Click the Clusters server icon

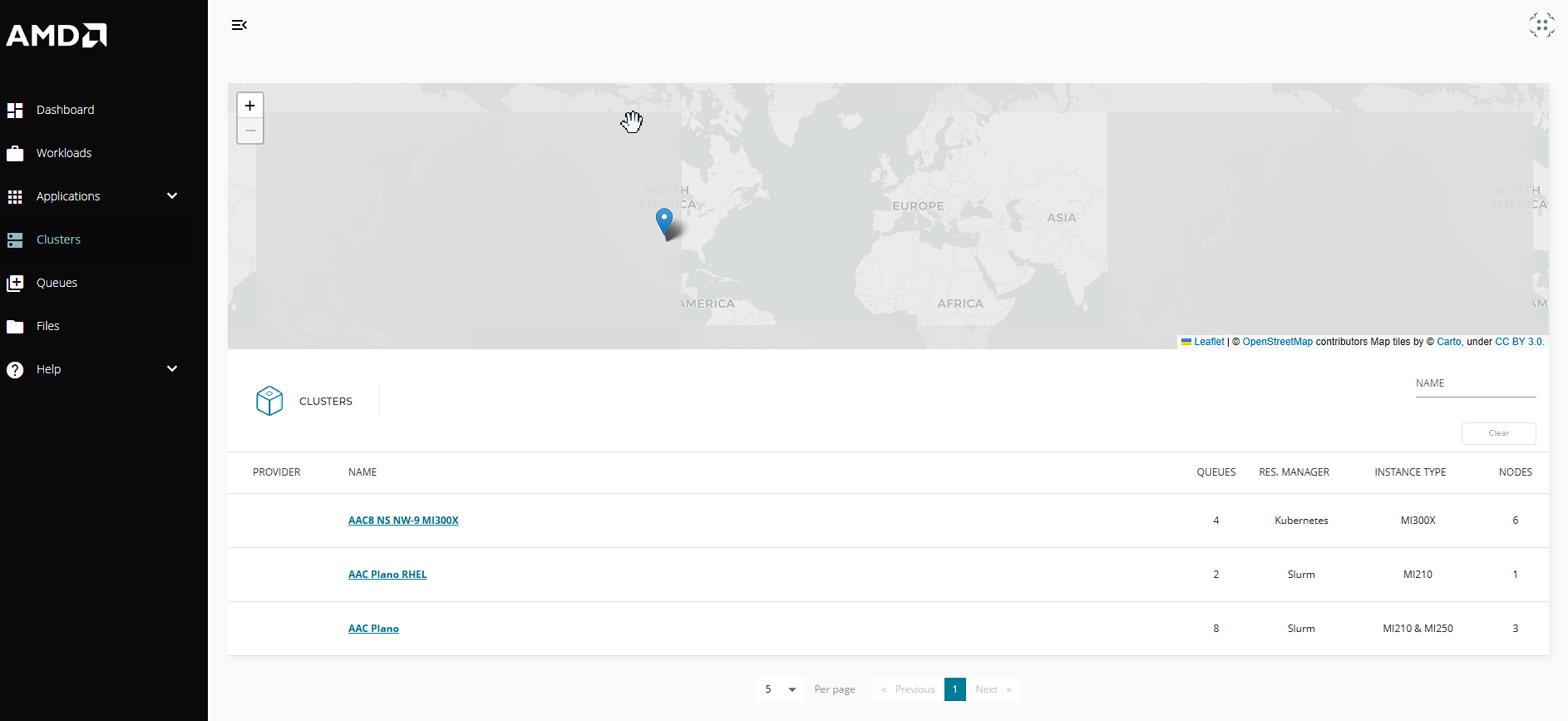click(15, 240)
